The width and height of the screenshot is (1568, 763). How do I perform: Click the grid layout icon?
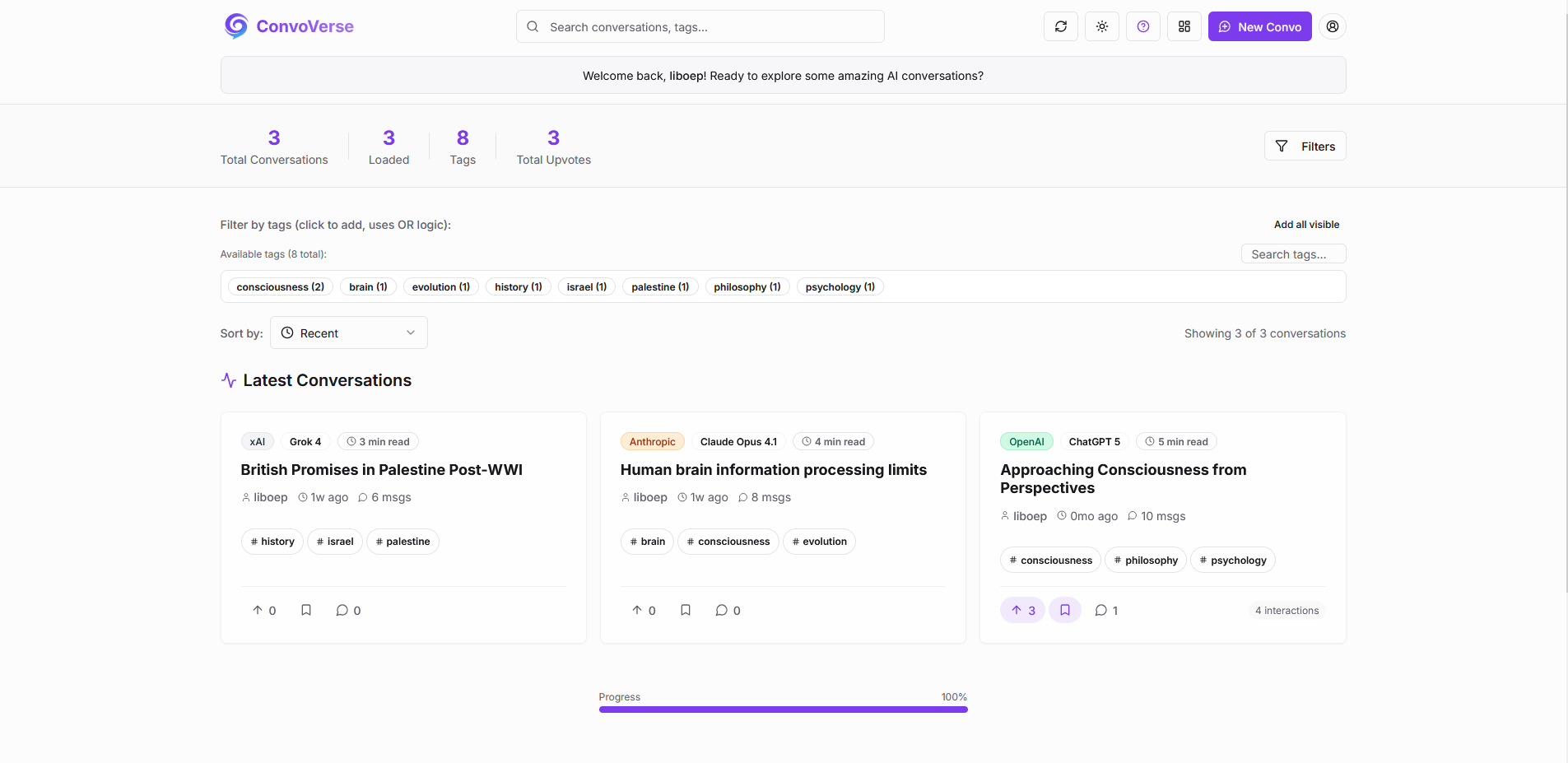[x=1184, y=26]
